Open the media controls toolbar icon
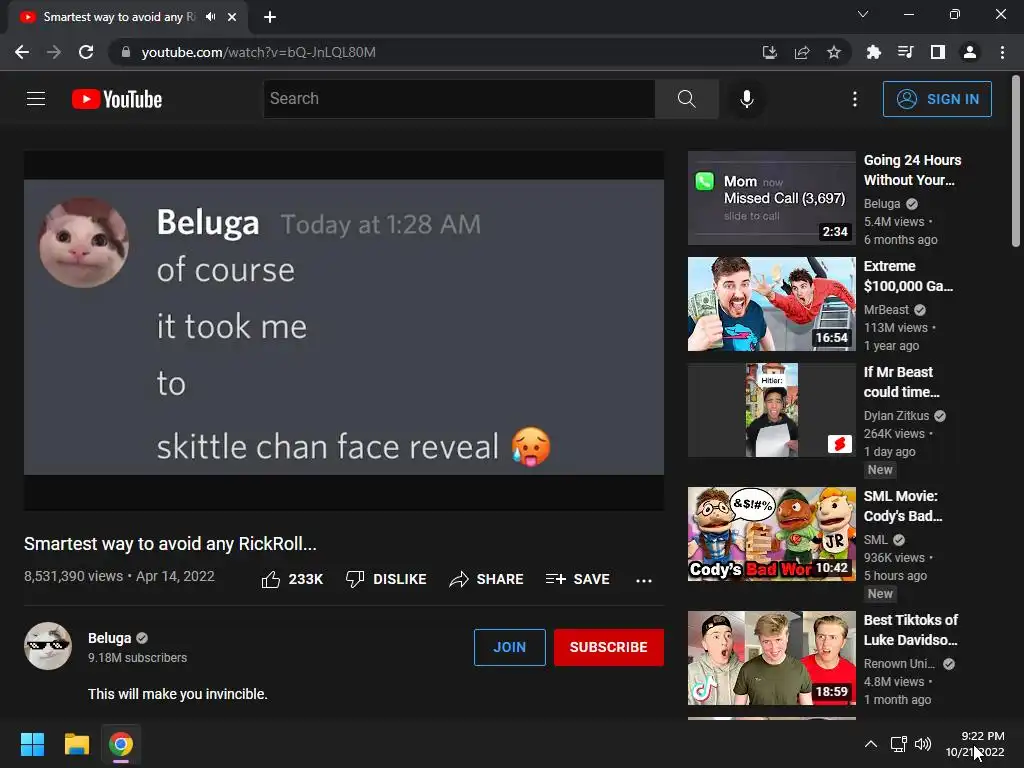The width and height of the screenshot is (1024, 768). (906, 52)
